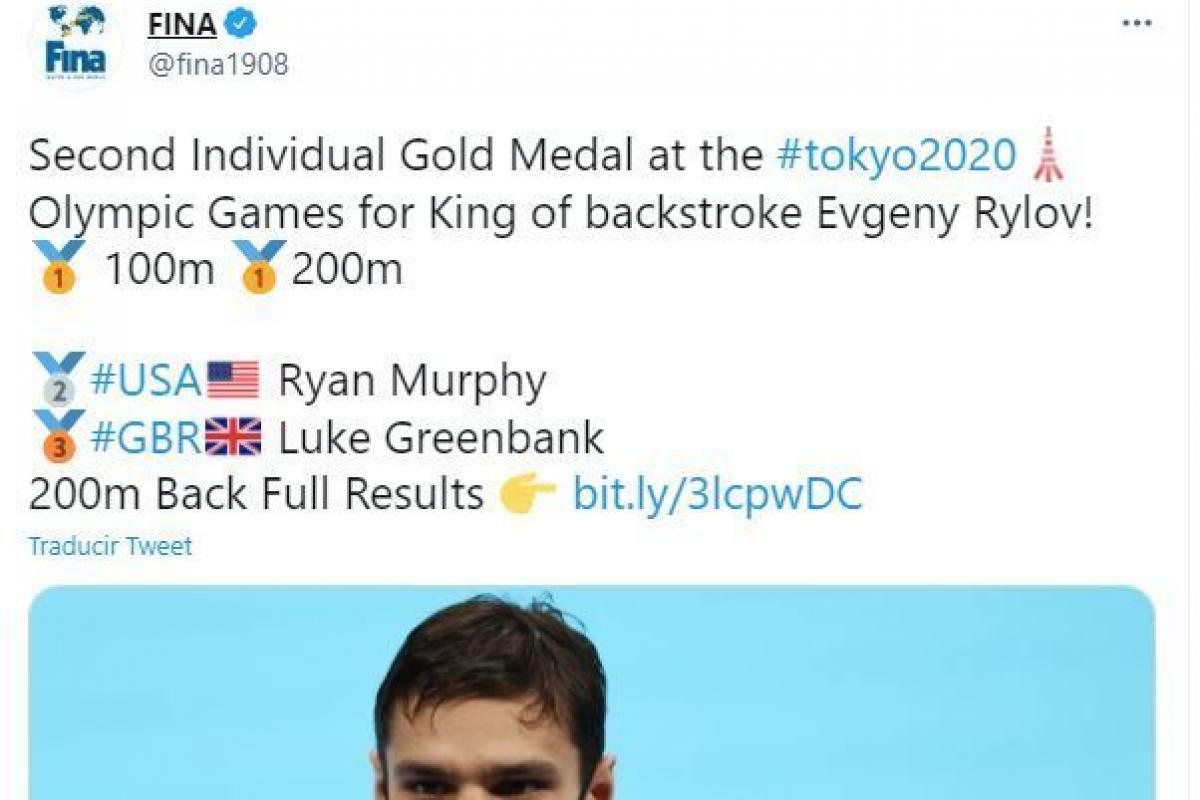1200x800 pixels.
Task: Open the #GBR hashtag link
Action: click(x=146, y=437)
